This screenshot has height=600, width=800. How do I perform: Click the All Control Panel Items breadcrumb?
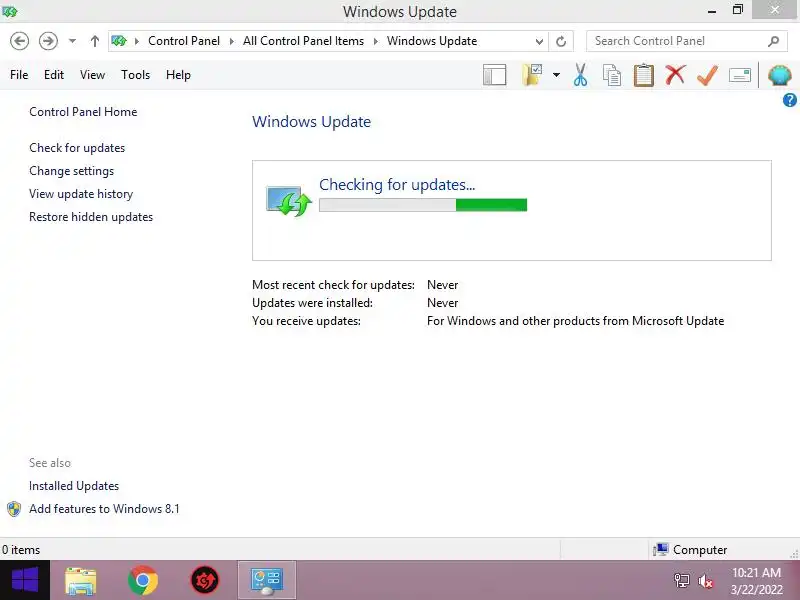click(303, 41)
